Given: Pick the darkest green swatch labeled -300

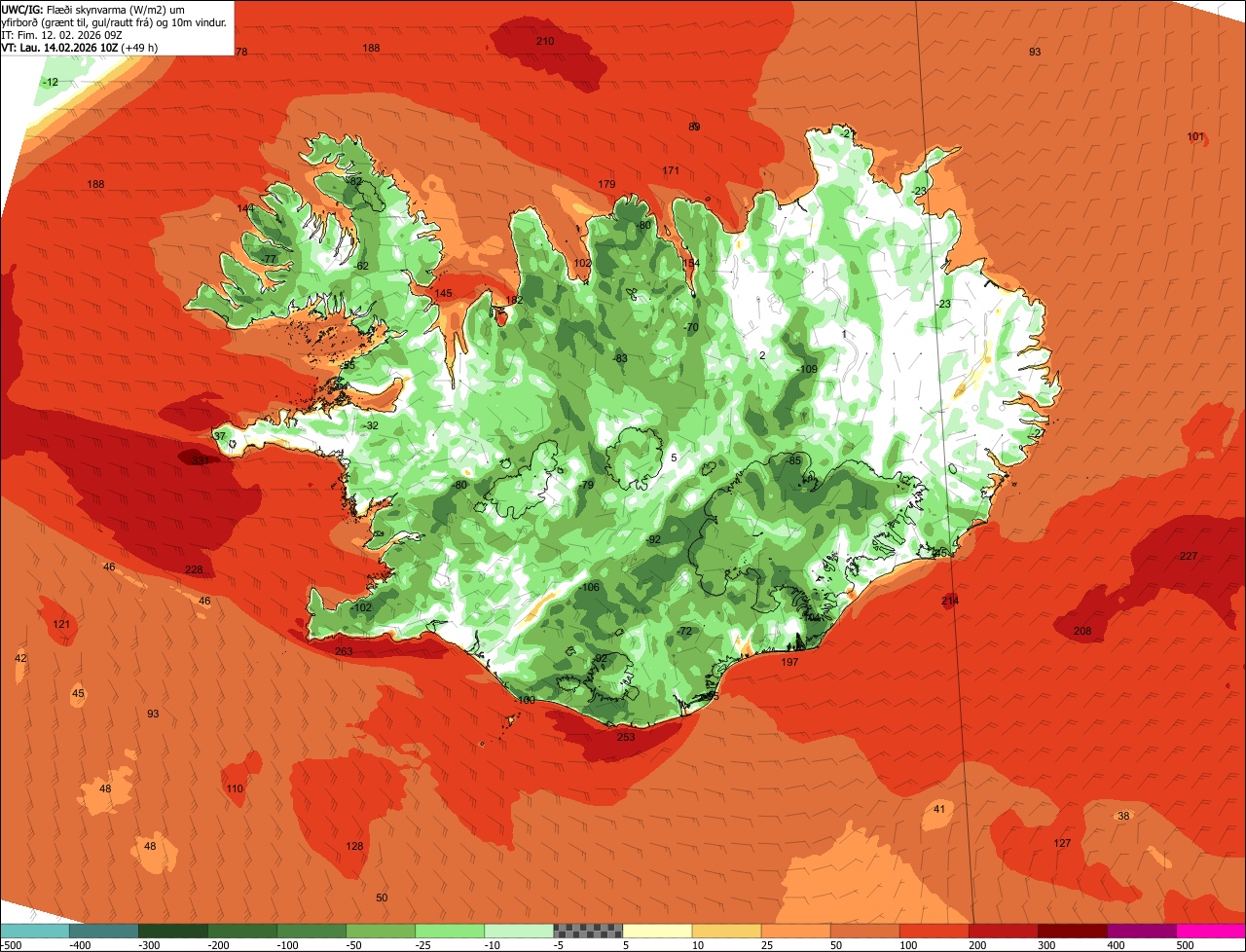Looking at the screenshot, I should [x=173, y=932].
